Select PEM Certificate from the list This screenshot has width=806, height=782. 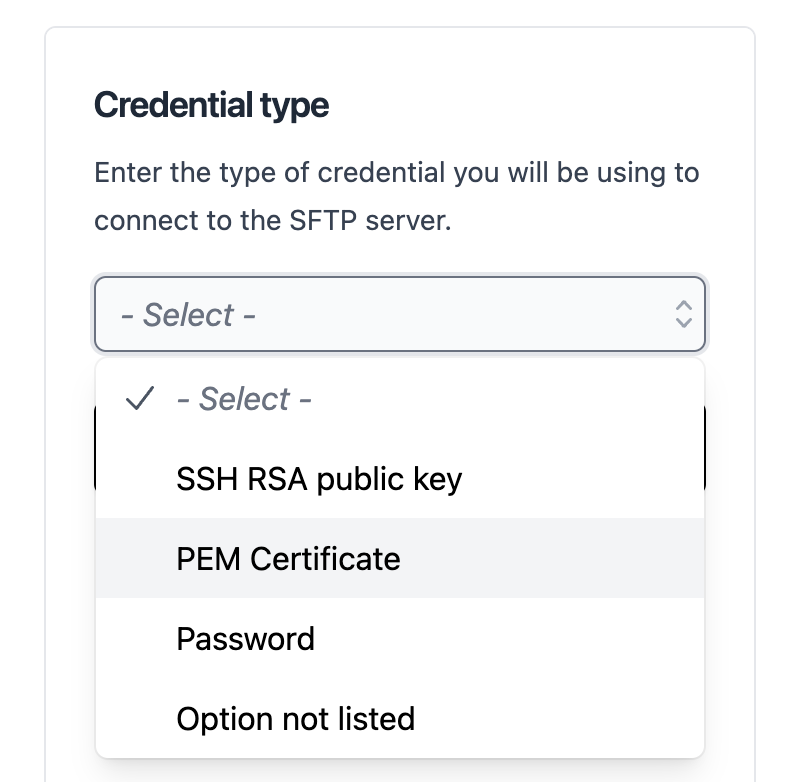pyautogui.click(x=288, y=558)
